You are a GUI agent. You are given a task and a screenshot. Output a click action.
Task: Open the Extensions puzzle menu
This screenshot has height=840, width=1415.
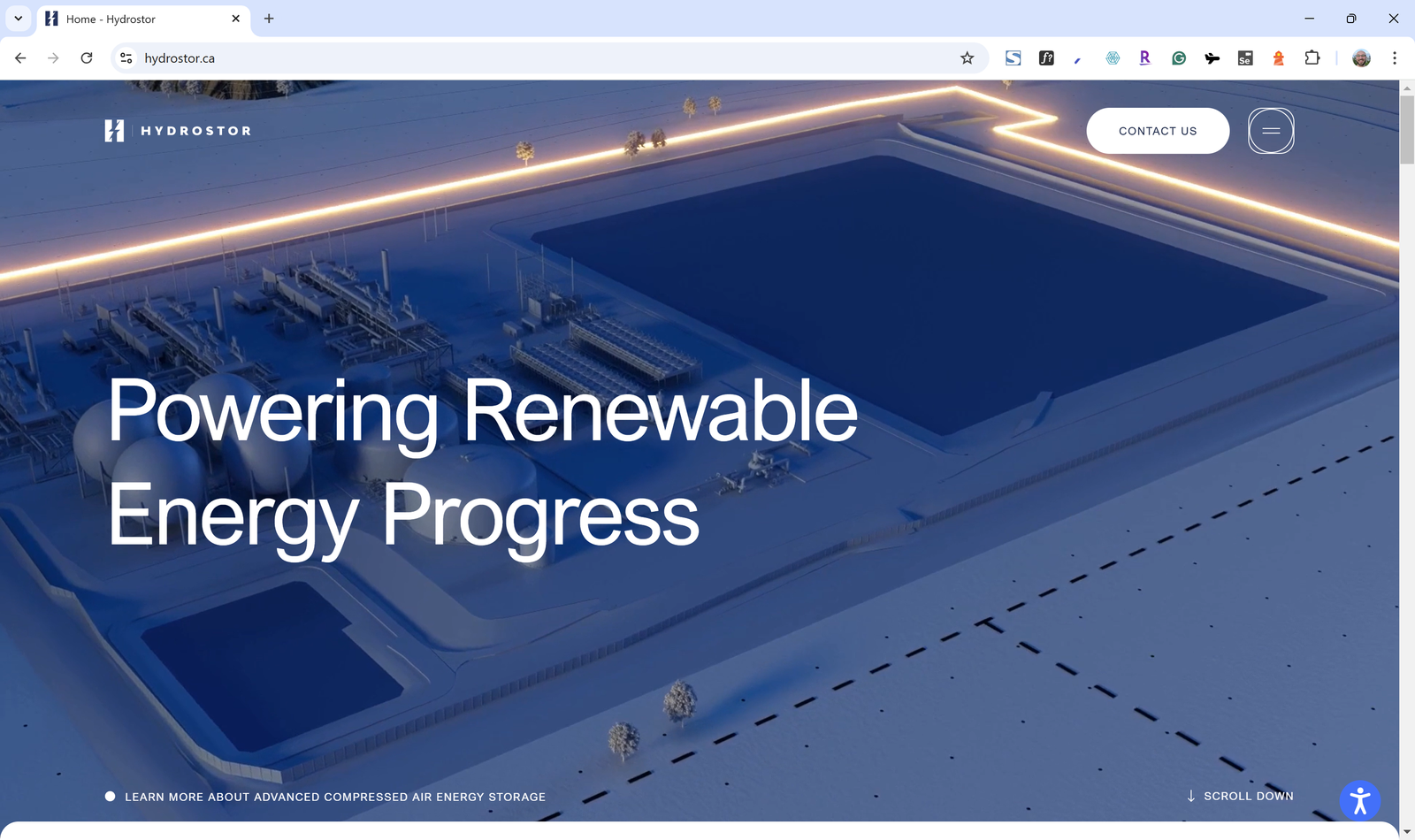click(x=1312, y=58)
